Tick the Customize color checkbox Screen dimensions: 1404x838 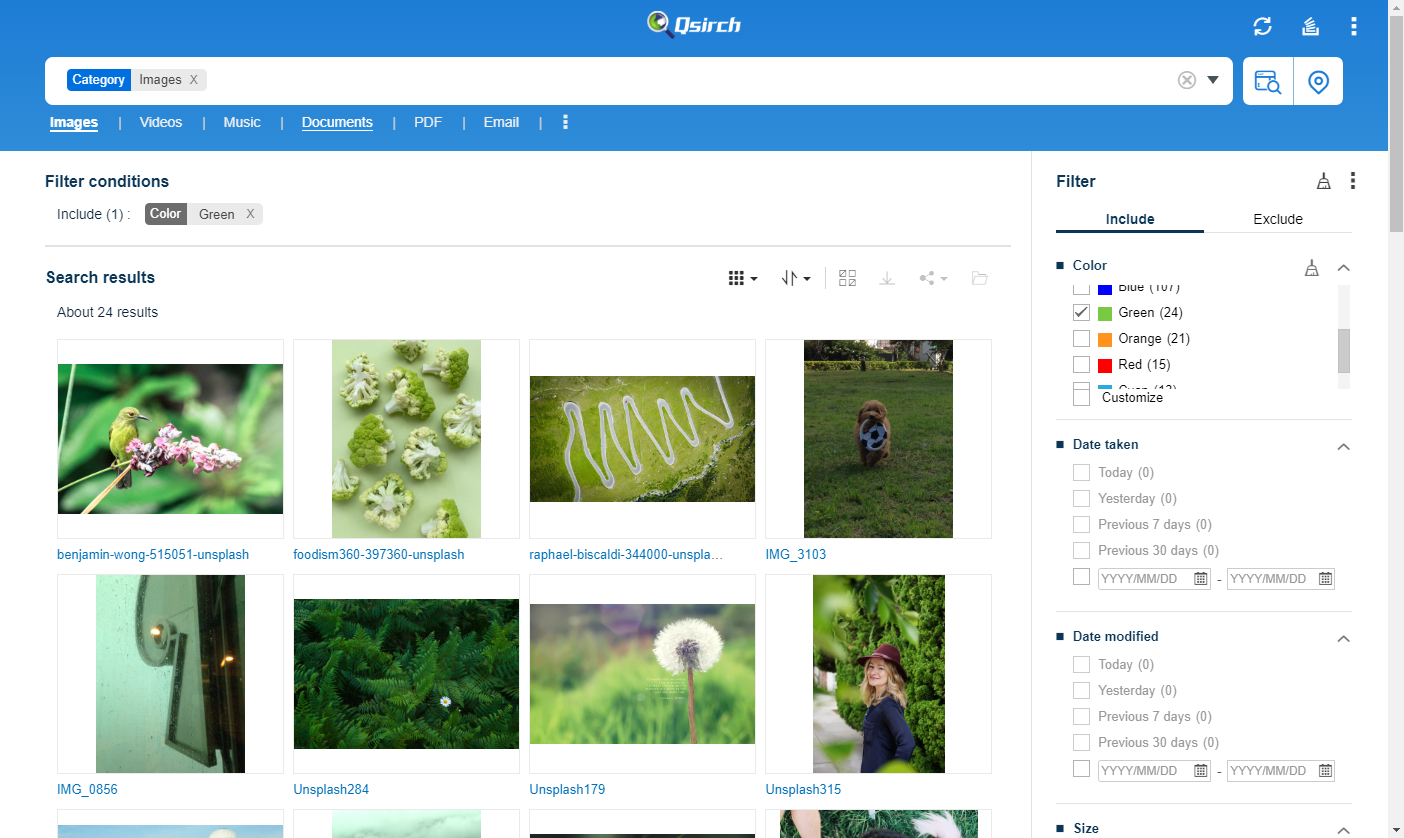[x=1081, y=397]
